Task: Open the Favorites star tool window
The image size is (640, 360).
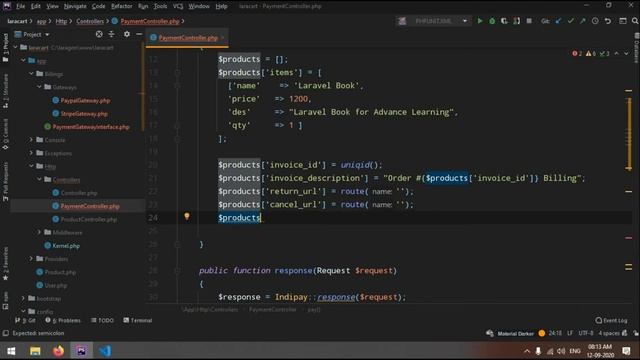Action: coord(5,264)
